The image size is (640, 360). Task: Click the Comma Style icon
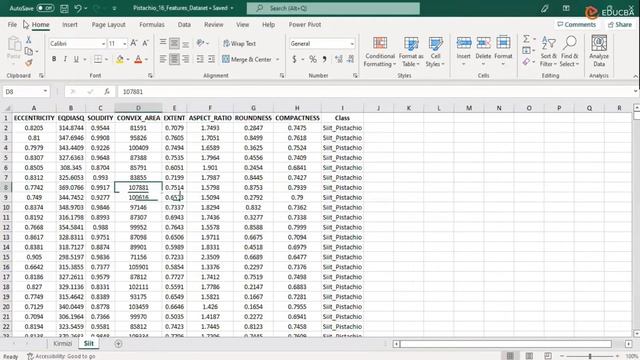324,60
